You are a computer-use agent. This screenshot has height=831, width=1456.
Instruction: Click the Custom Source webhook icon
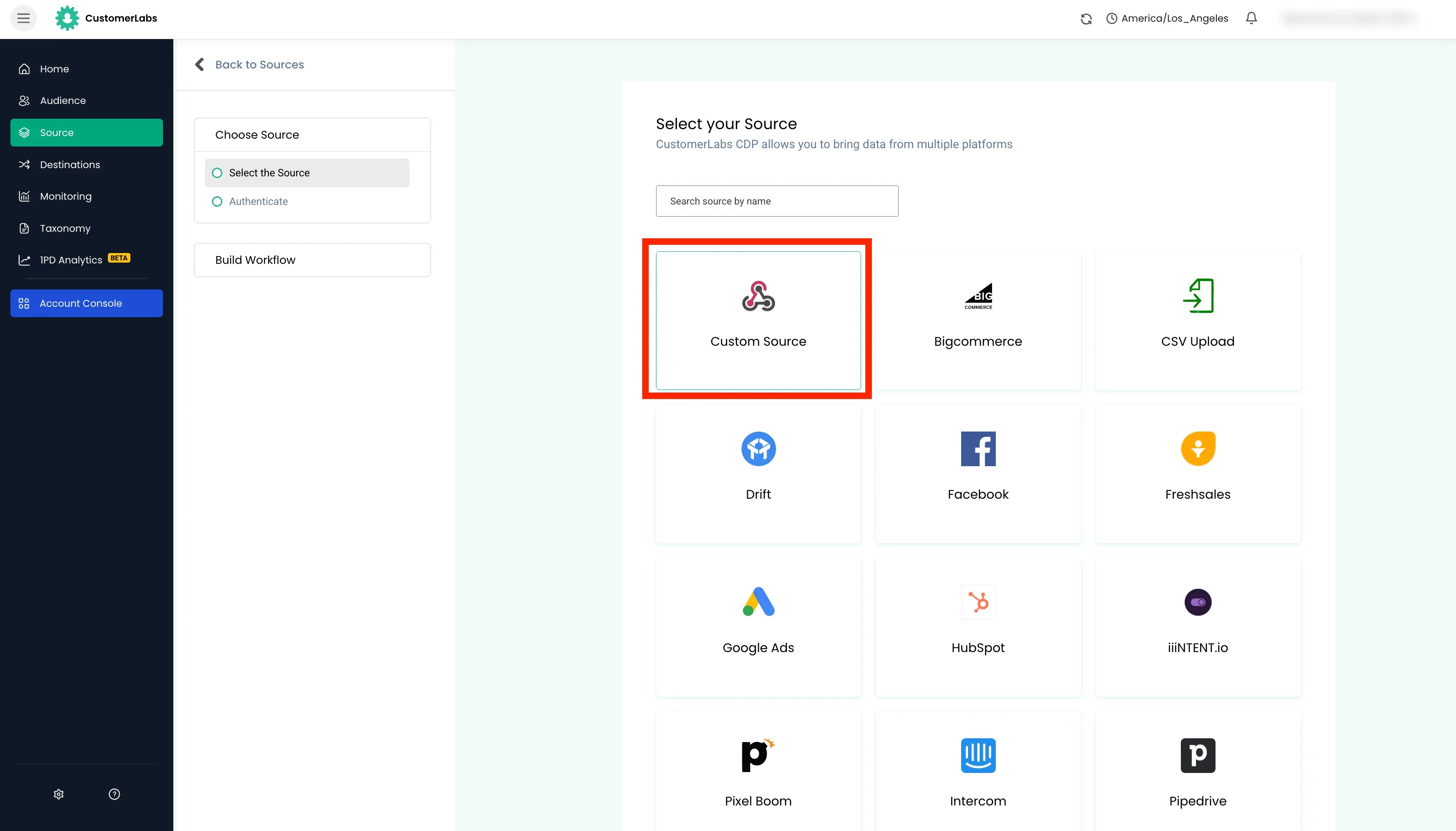pos(758,295)
